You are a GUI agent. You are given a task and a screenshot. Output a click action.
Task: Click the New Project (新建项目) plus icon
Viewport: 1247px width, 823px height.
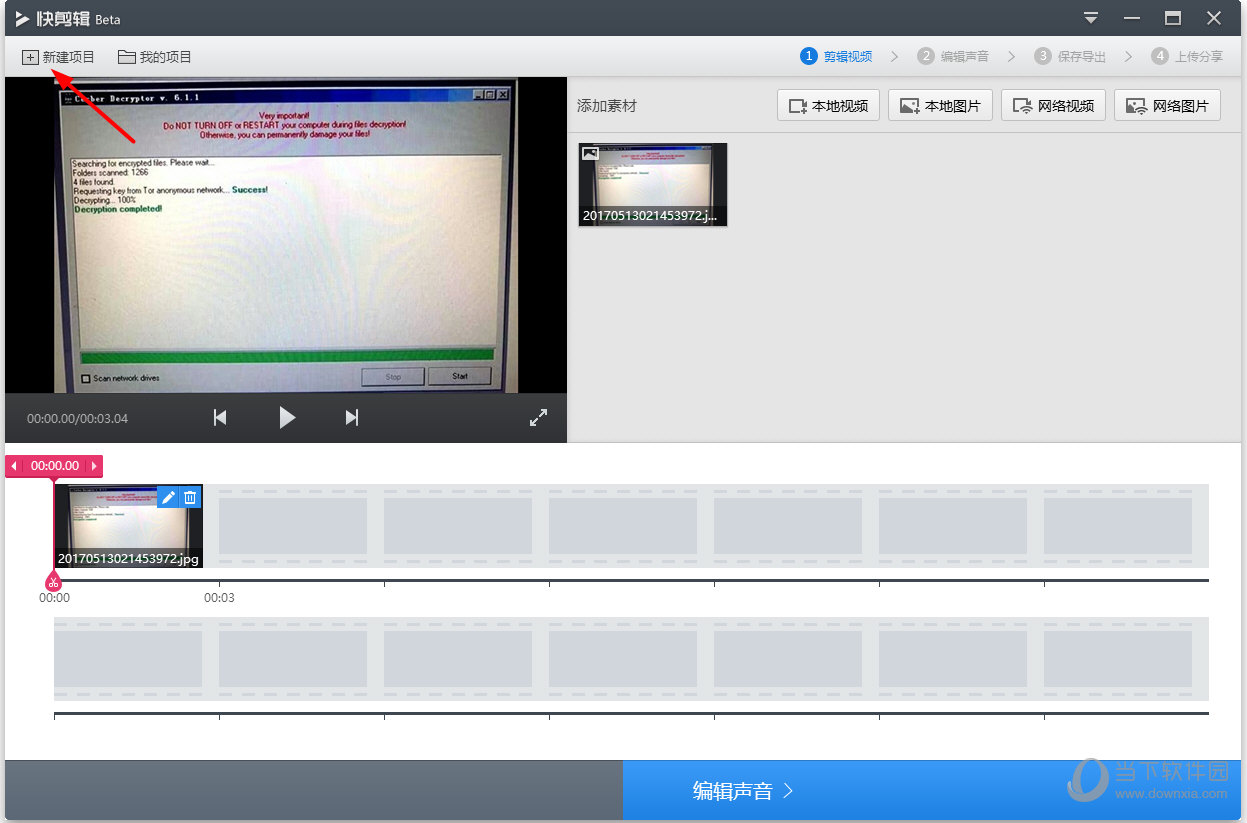coord(30,57)
